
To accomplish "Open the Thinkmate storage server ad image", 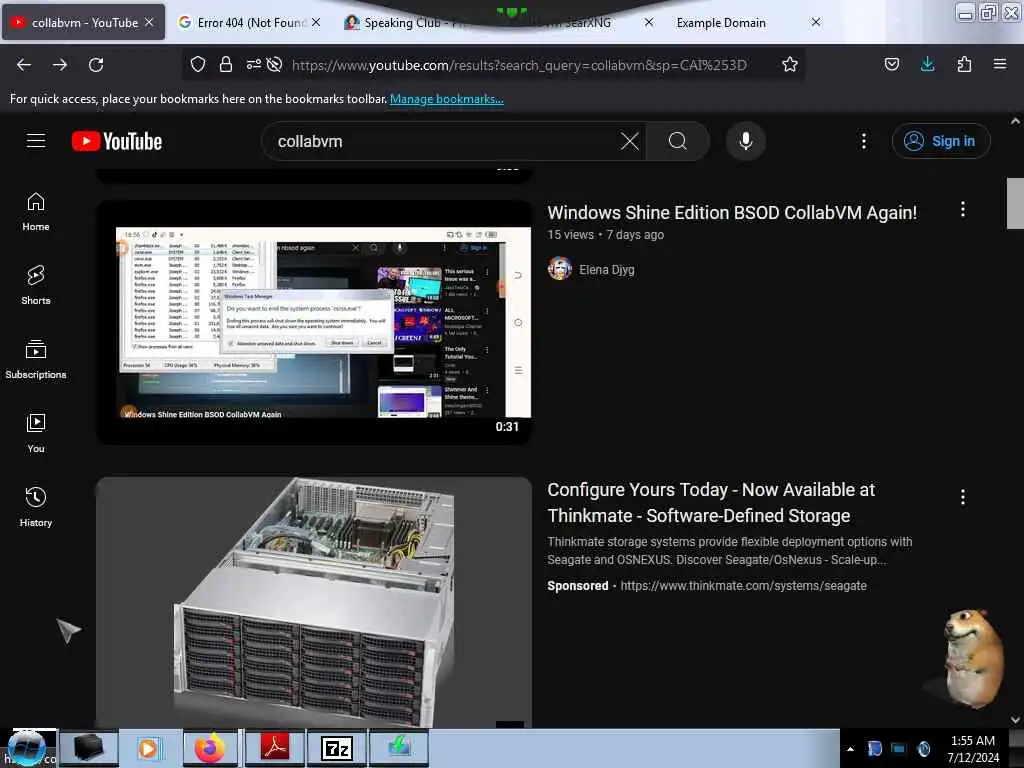I will tap(314, 602).
